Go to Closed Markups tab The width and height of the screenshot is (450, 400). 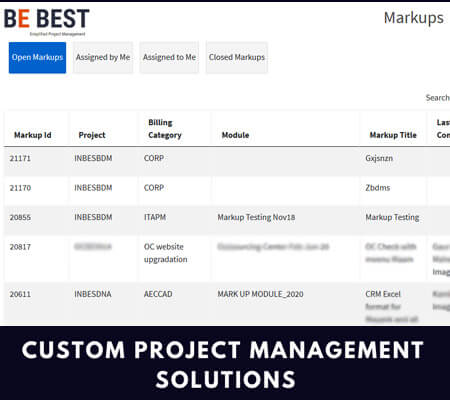[237, 57]
